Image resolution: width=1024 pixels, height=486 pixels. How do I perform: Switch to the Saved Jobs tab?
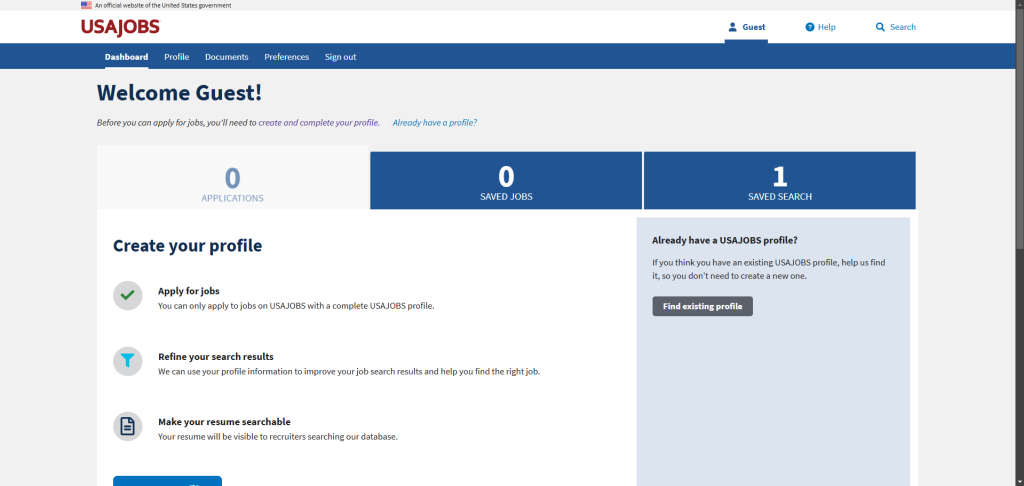pos(506,181)
